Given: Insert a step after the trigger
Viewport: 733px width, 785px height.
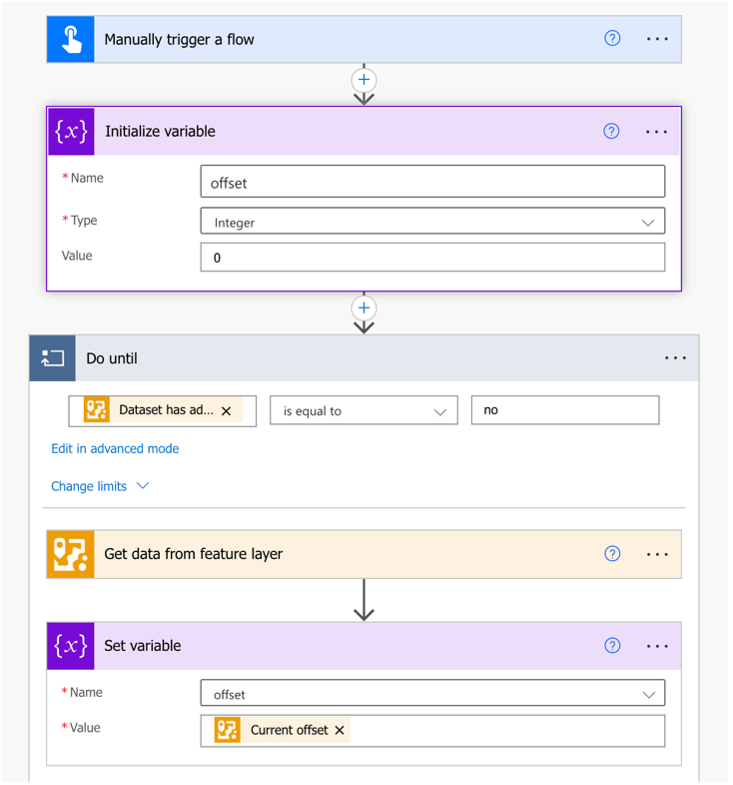Looking at the screenshot, I should click(364, 79).
